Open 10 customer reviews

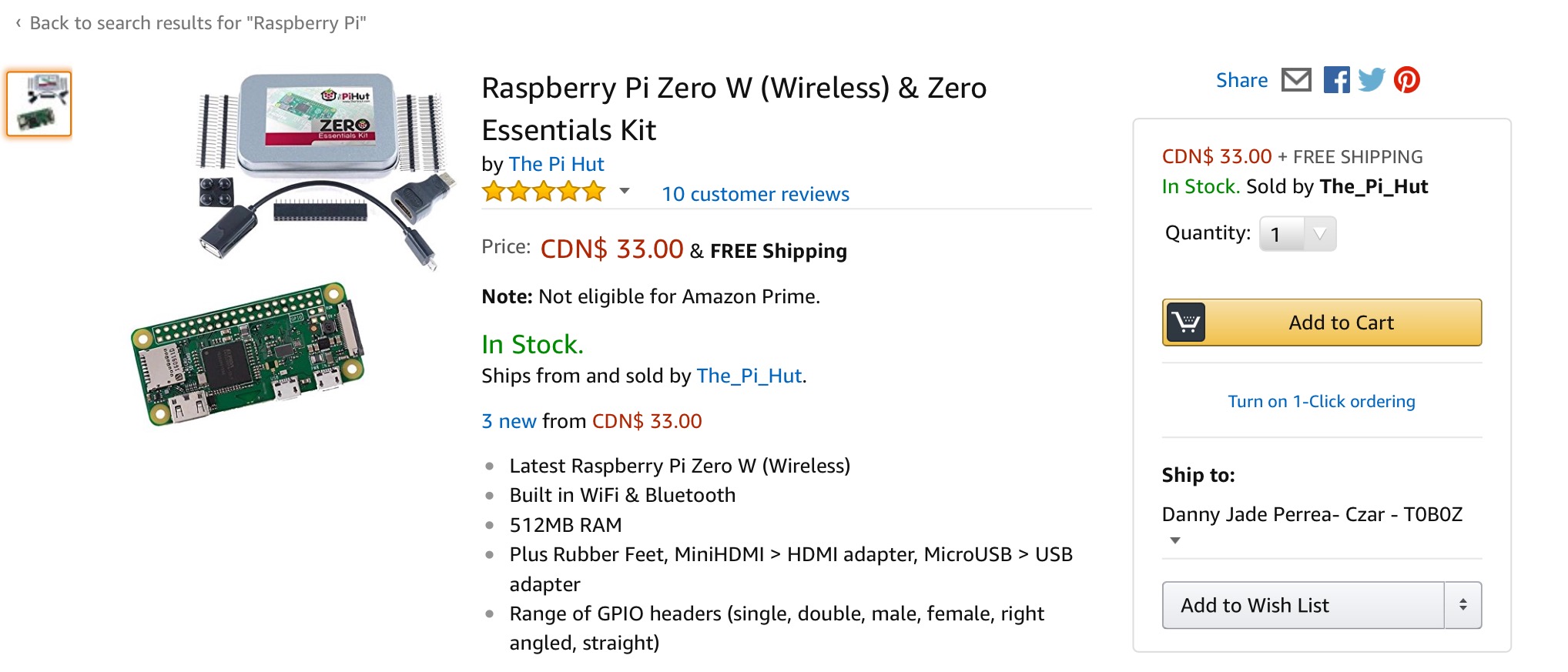tap(756, 194)
